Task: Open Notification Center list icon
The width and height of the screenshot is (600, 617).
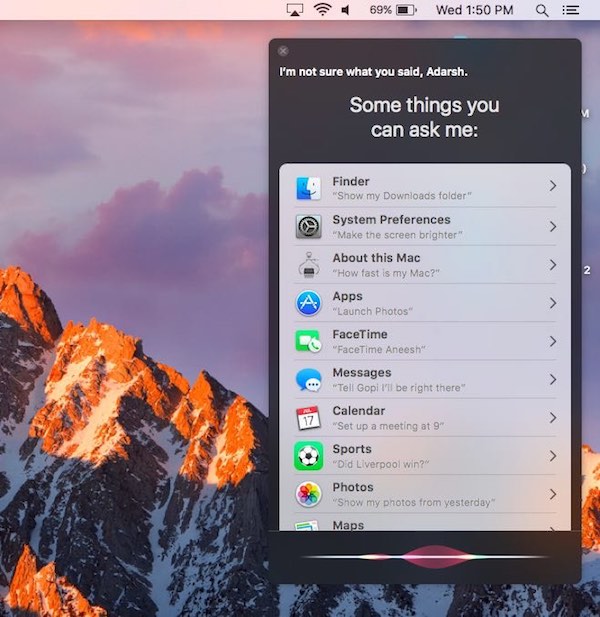Action: click(571, 10)
